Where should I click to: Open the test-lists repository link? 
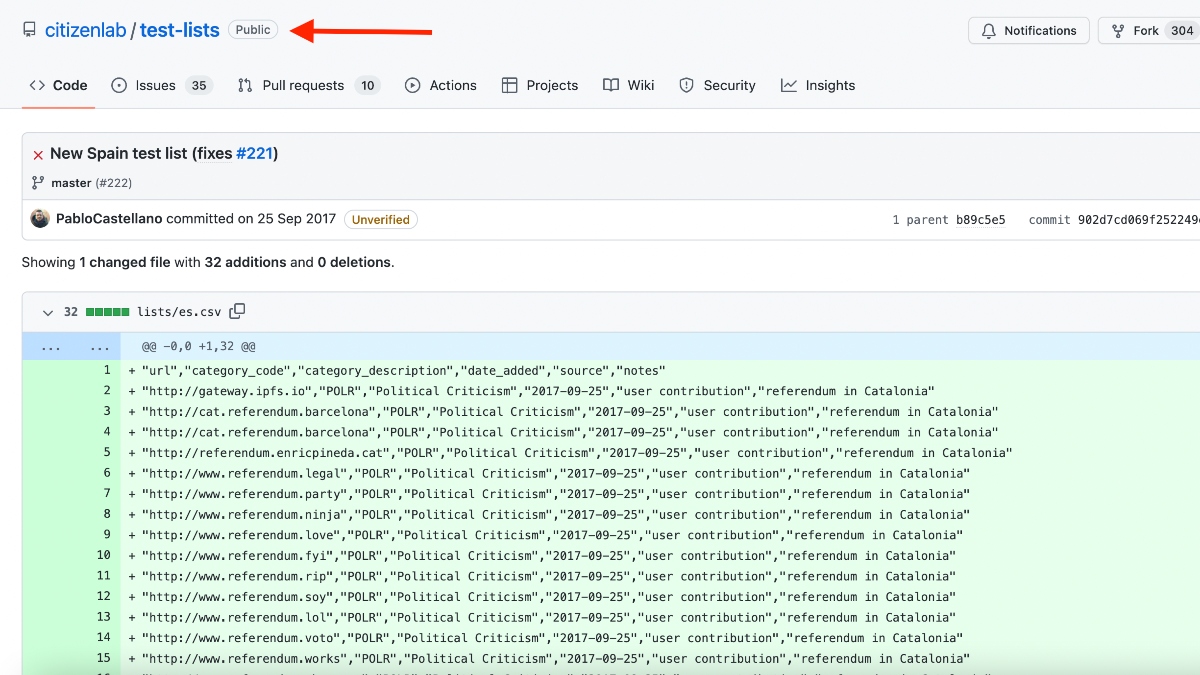coord(179,30)
